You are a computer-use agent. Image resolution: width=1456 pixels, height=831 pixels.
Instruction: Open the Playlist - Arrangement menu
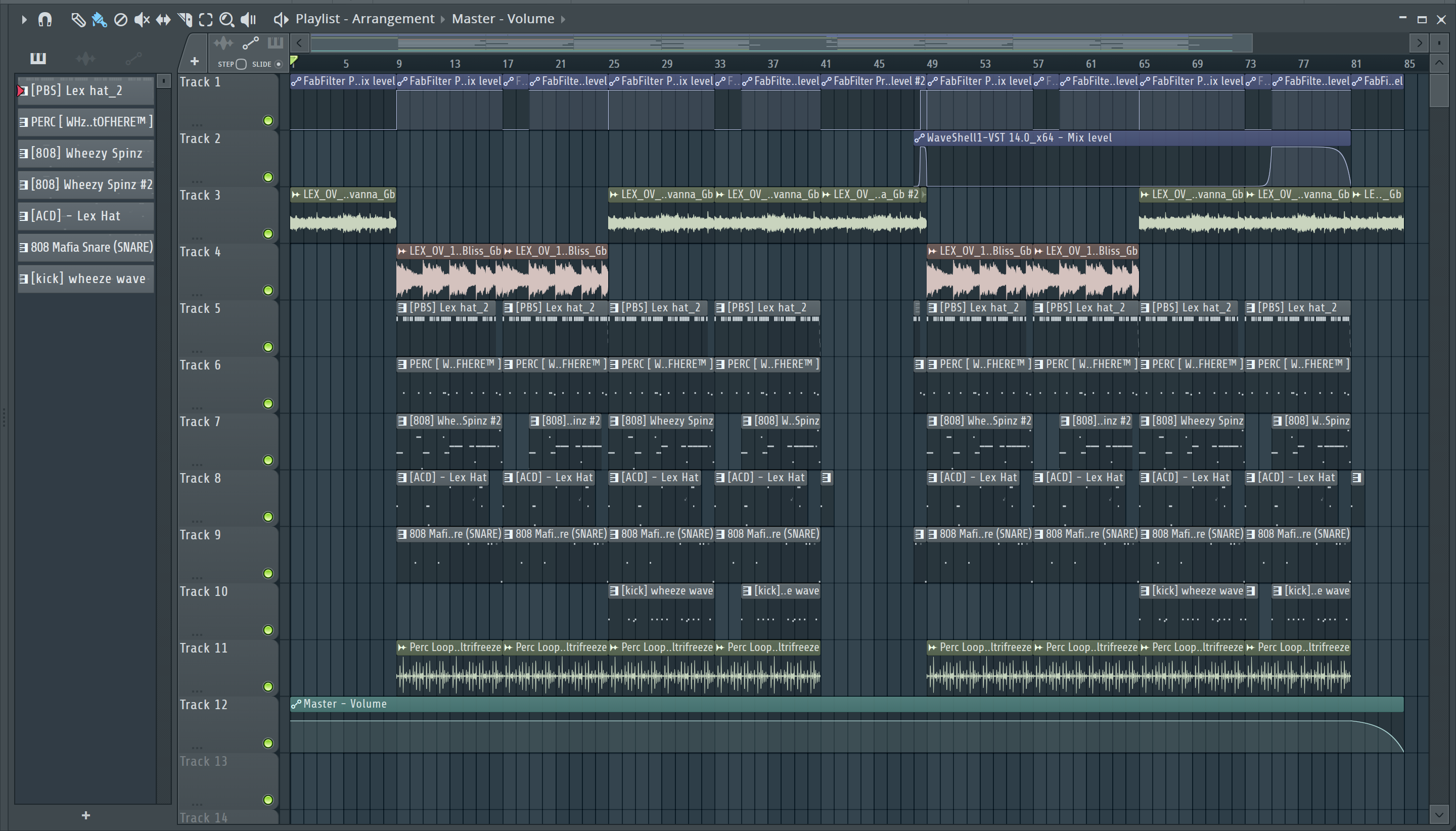tap(365, 19)
